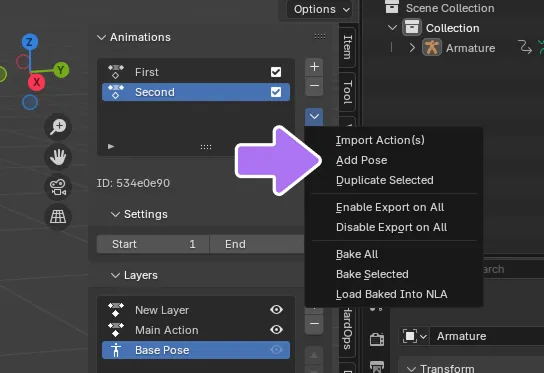Open the HardOps sidebar tab
Image resolution: width=544 pixels, height=373 pixels.
(347, 330)
